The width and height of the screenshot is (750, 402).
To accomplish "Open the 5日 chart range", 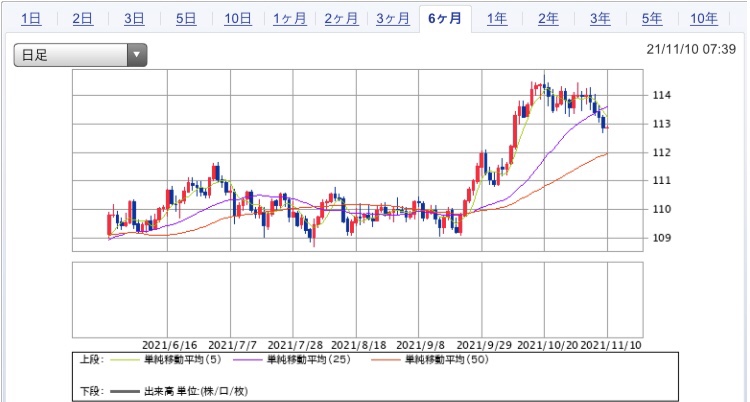I will (x=186, y=19).
